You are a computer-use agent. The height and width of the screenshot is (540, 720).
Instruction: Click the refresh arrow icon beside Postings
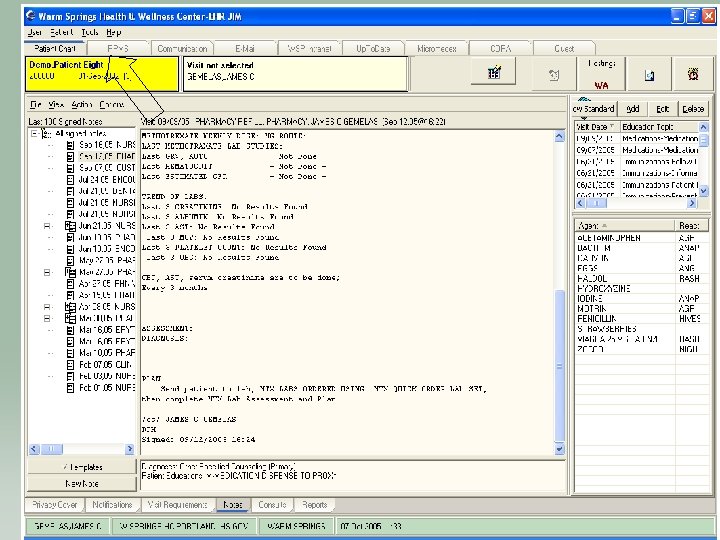point(553,74)
